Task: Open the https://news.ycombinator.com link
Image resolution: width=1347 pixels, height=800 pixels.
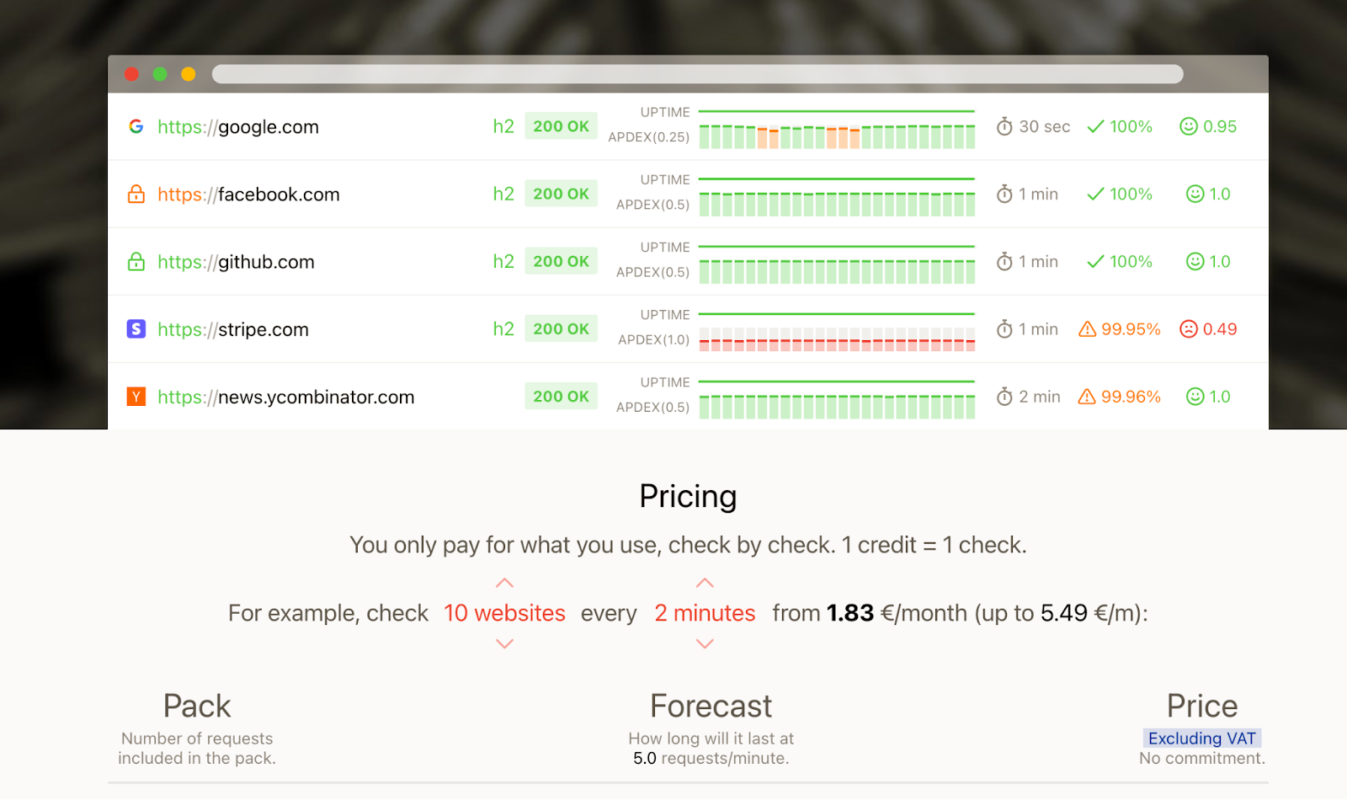Action: coord(286,397)
